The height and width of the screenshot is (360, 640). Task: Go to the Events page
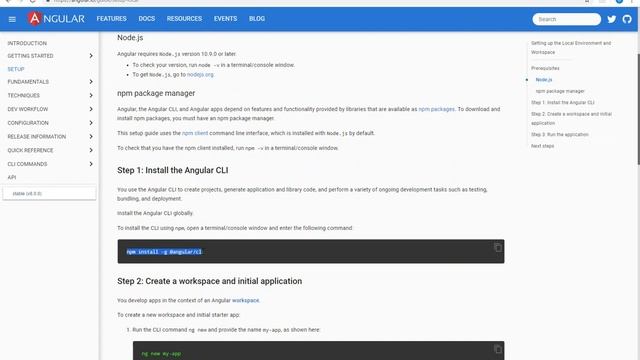click(x=225, y=19)
